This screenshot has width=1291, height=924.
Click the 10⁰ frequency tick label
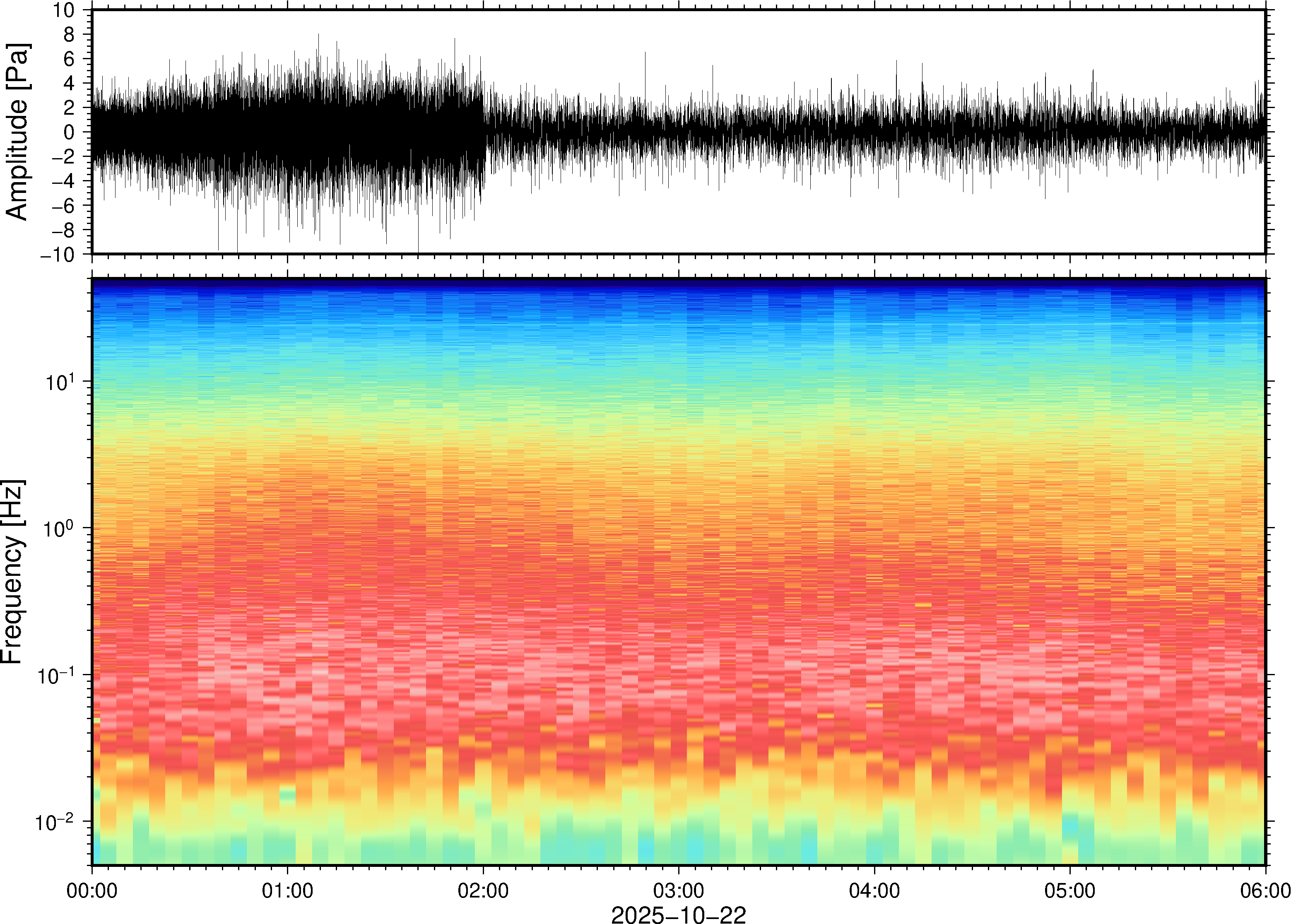click(x=59, y=529)
